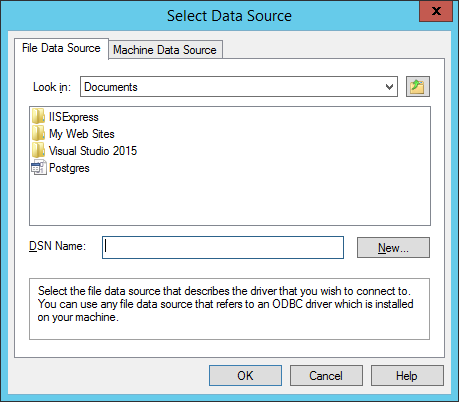Expand the Look in dropdown arrow
459x402 pixels.
pos(389,87)
